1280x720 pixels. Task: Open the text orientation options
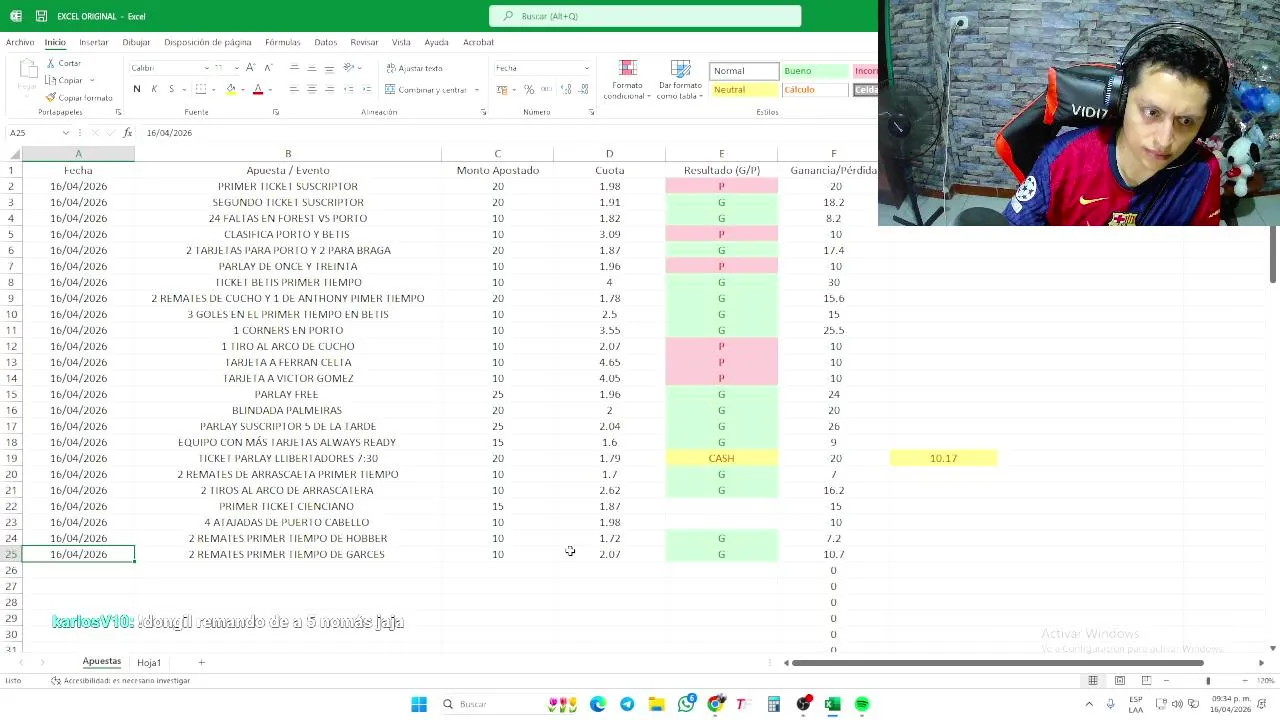point(349,68)
